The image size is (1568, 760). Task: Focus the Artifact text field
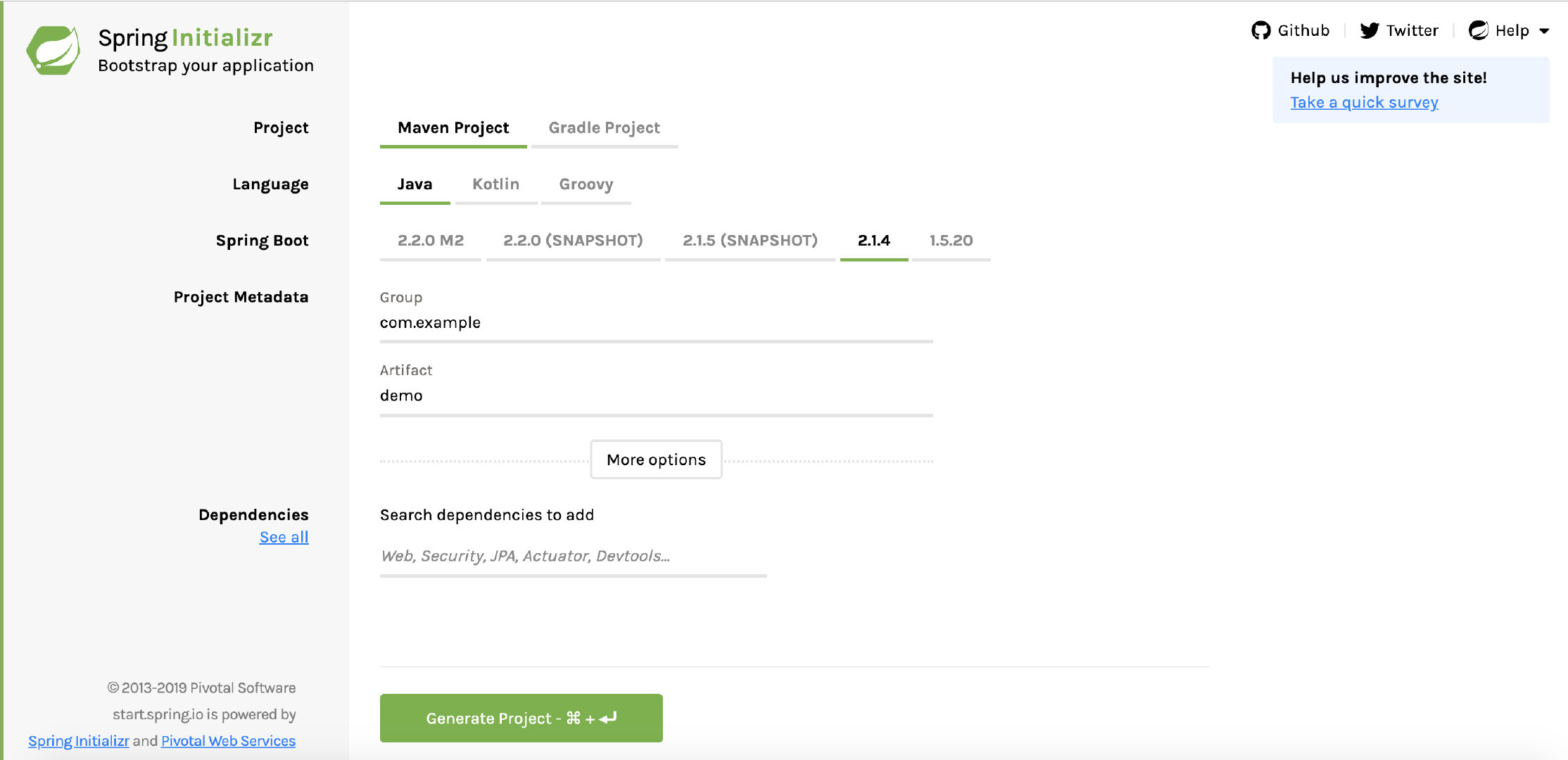pos(656,396)
